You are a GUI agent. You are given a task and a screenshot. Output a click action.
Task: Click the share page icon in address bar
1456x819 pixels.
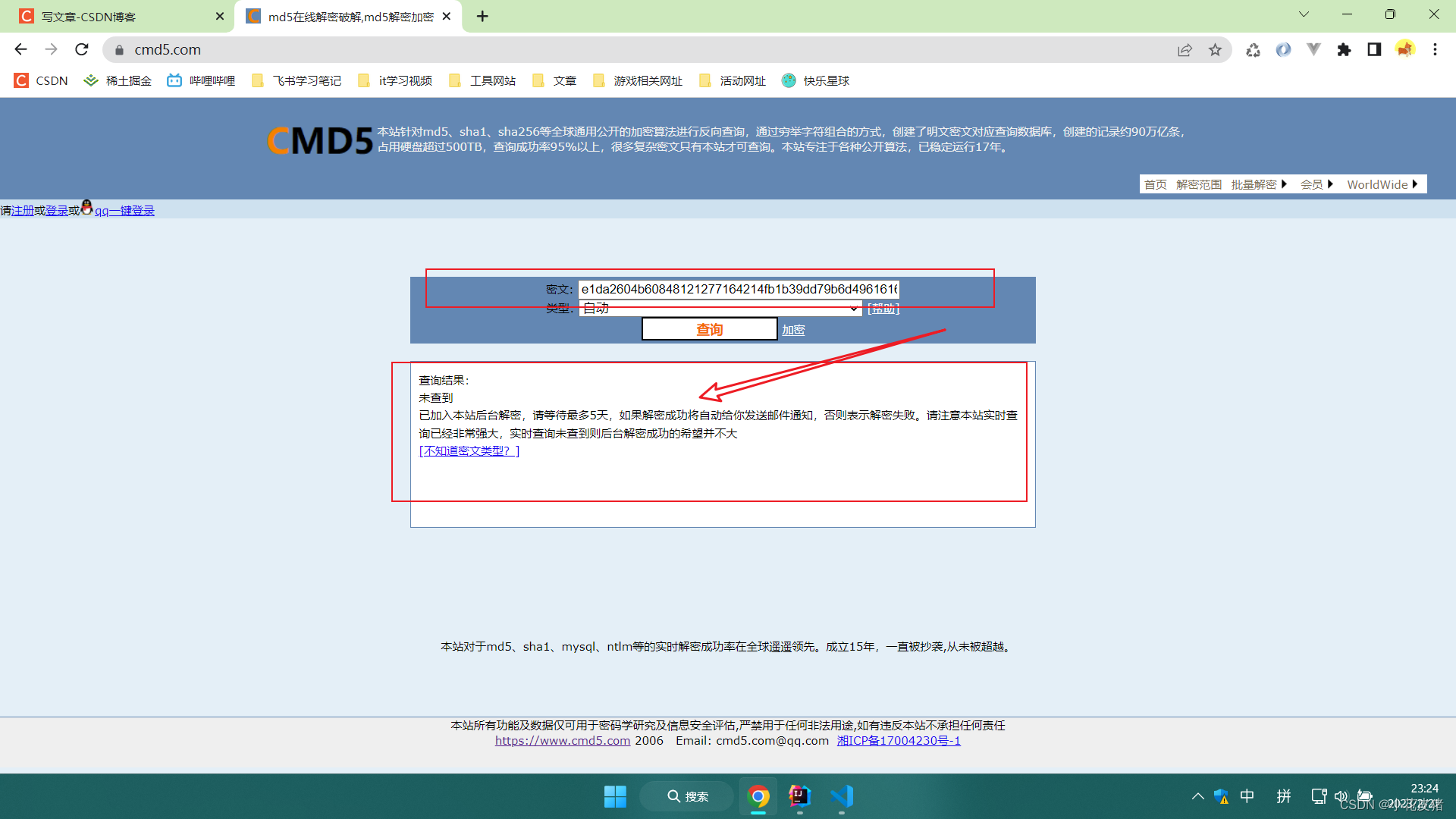(1185, 49)
